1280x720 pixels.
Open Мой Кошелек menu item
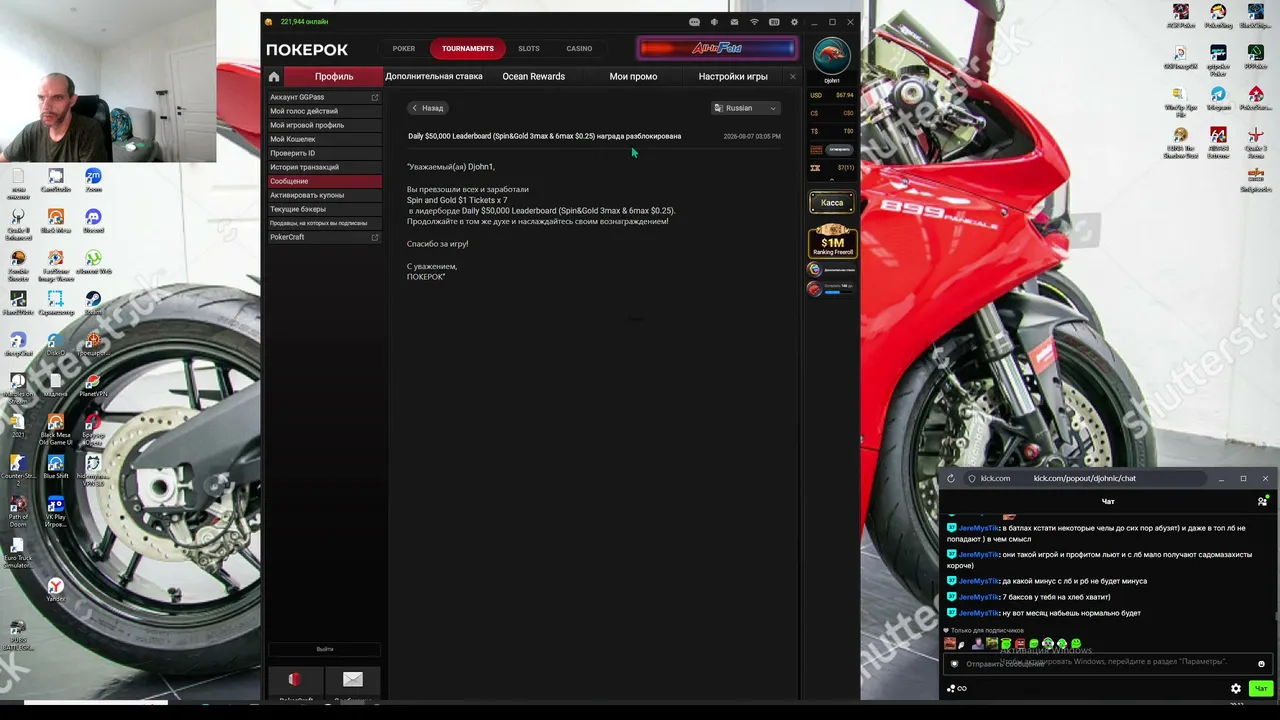(x=325, y=139)
